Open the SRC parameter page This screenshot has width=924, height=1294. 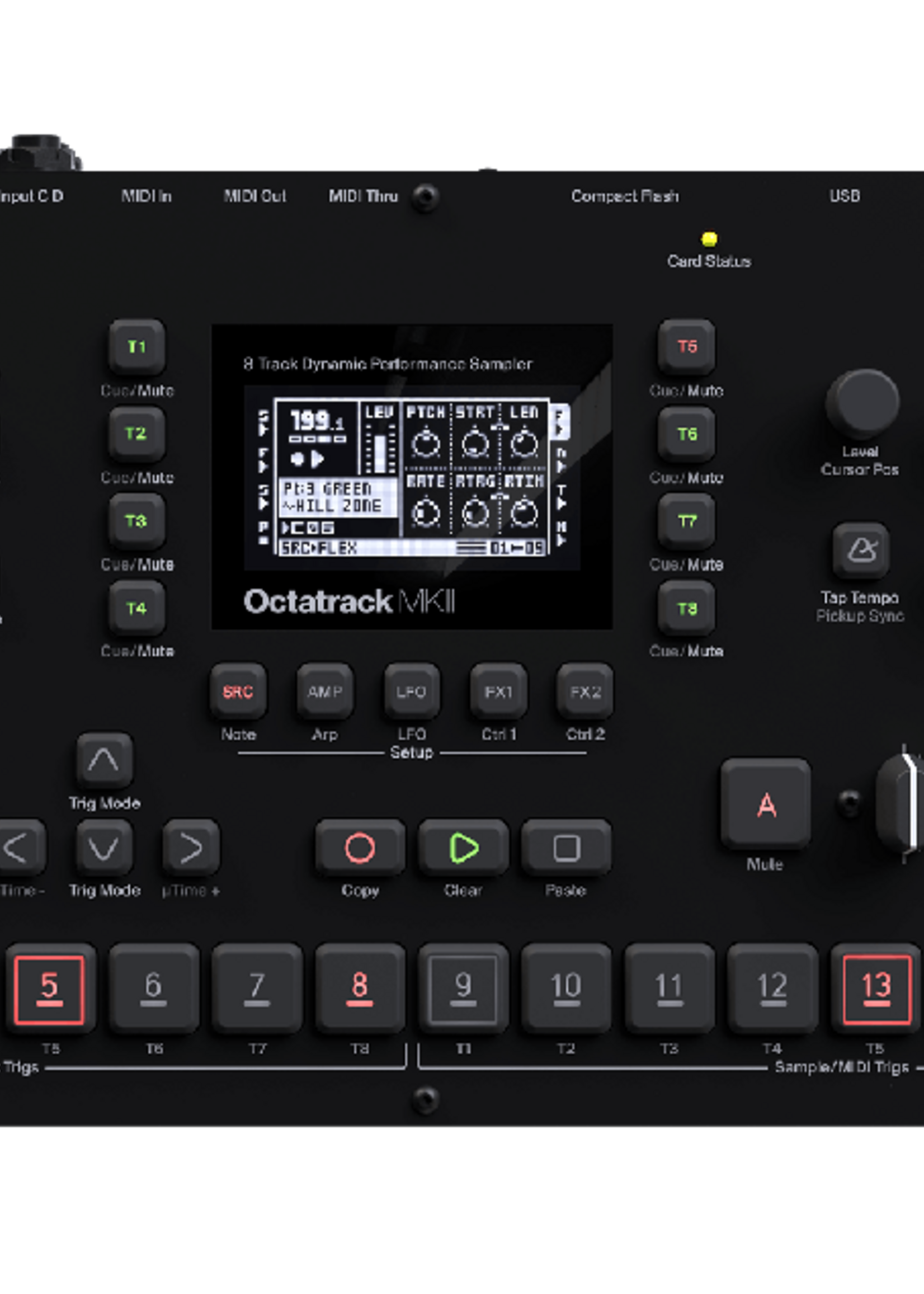click(238, 691)
